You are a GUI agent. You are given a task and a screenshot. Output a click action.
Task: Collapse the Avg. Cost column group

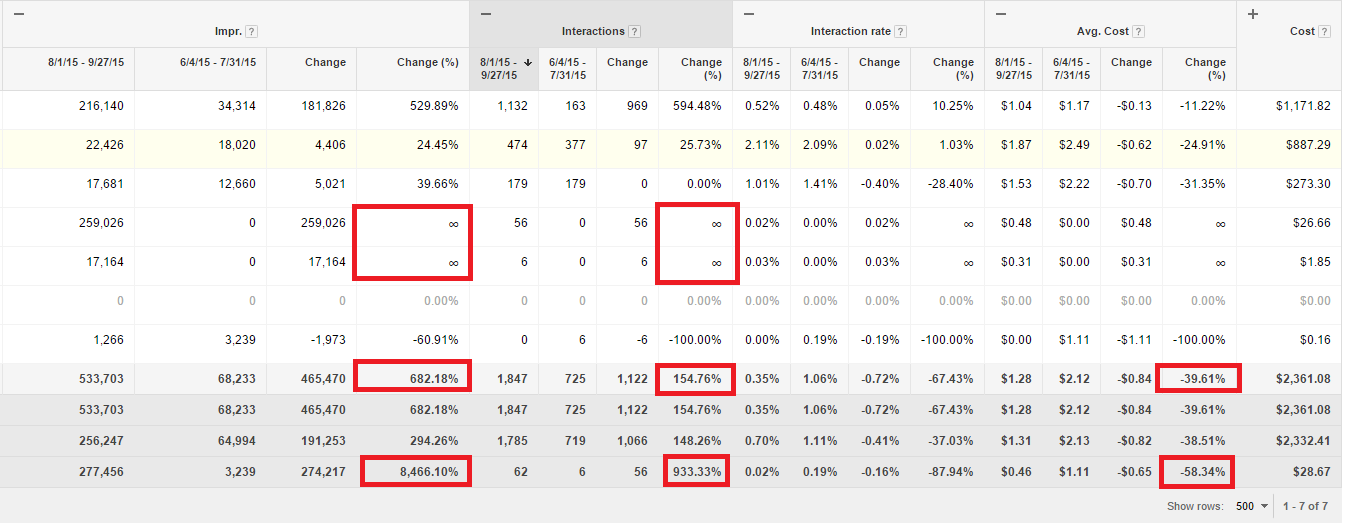1002,13
